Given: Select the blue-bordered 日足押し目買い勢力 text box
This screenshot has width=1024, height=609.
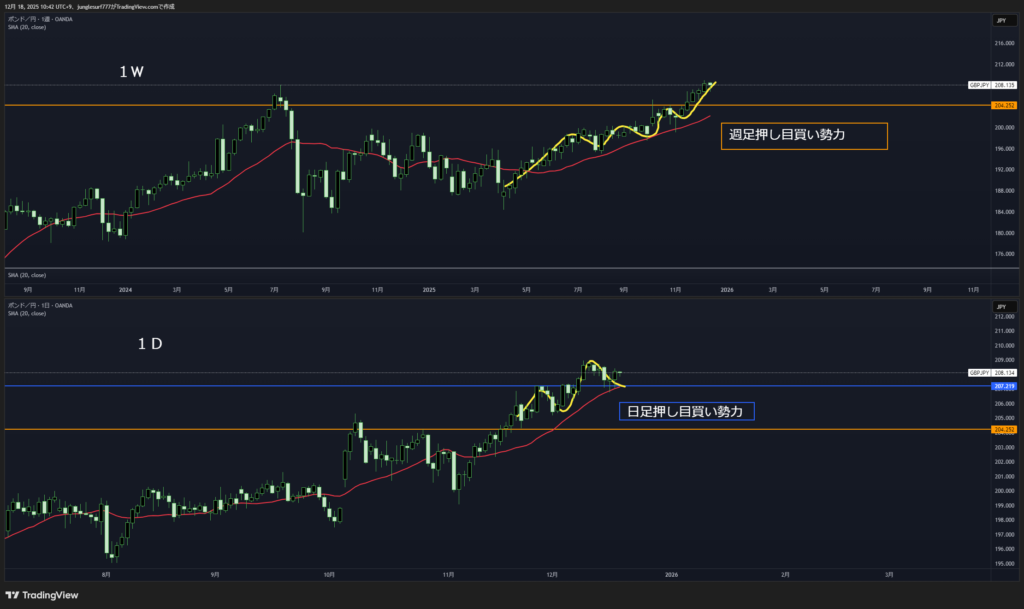Looking at the screenshot, I should pyautogui.click(x=686, y=411).
